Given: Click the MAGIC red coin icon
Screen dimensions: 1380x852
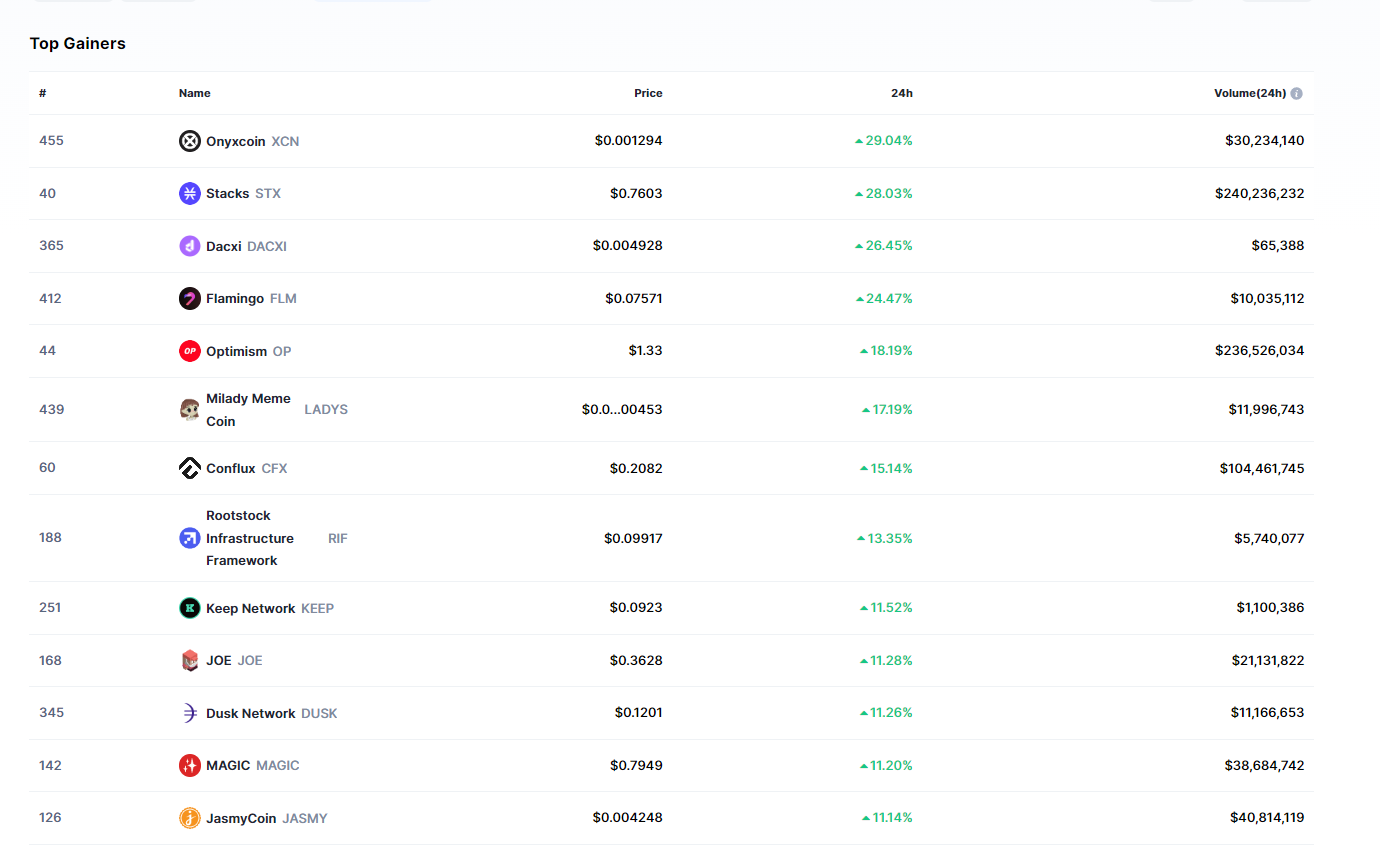Looking at the screenshot, I should coord(189,765).
